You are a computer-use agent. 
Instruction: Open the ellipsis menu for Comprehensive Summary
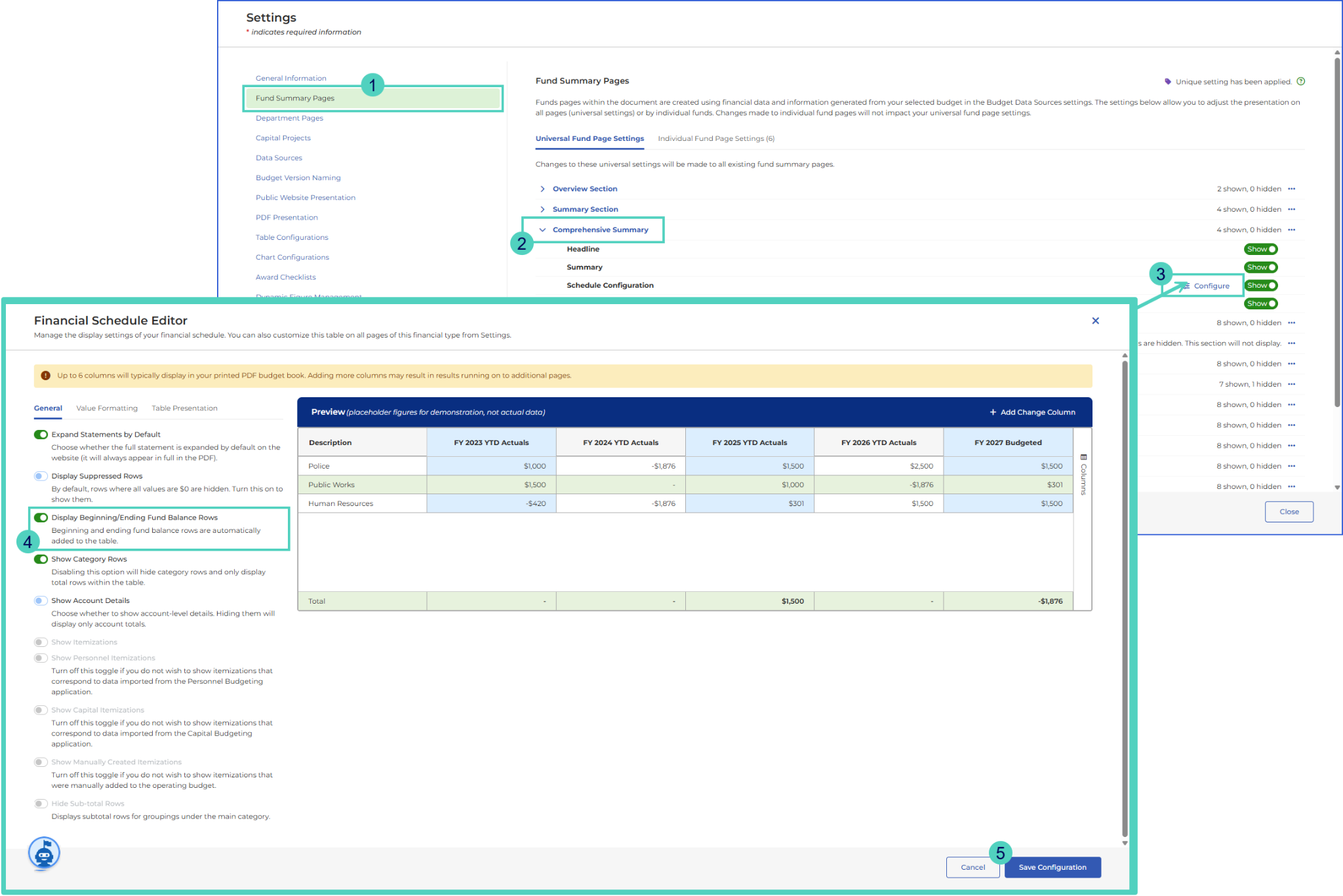tap(1291, 229)
